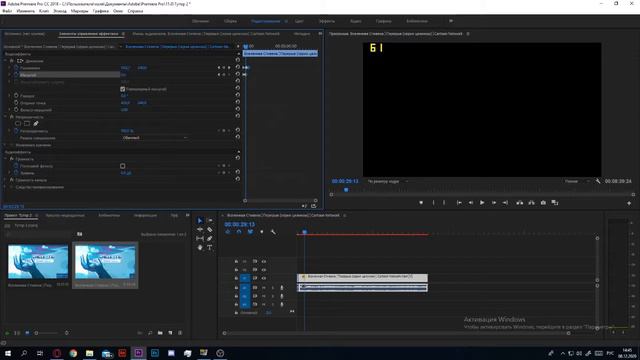The width and height of the screenshot is (640, 360).
Task: Switch to the Цвет workspace tab
Action: [x=299, y=21]
